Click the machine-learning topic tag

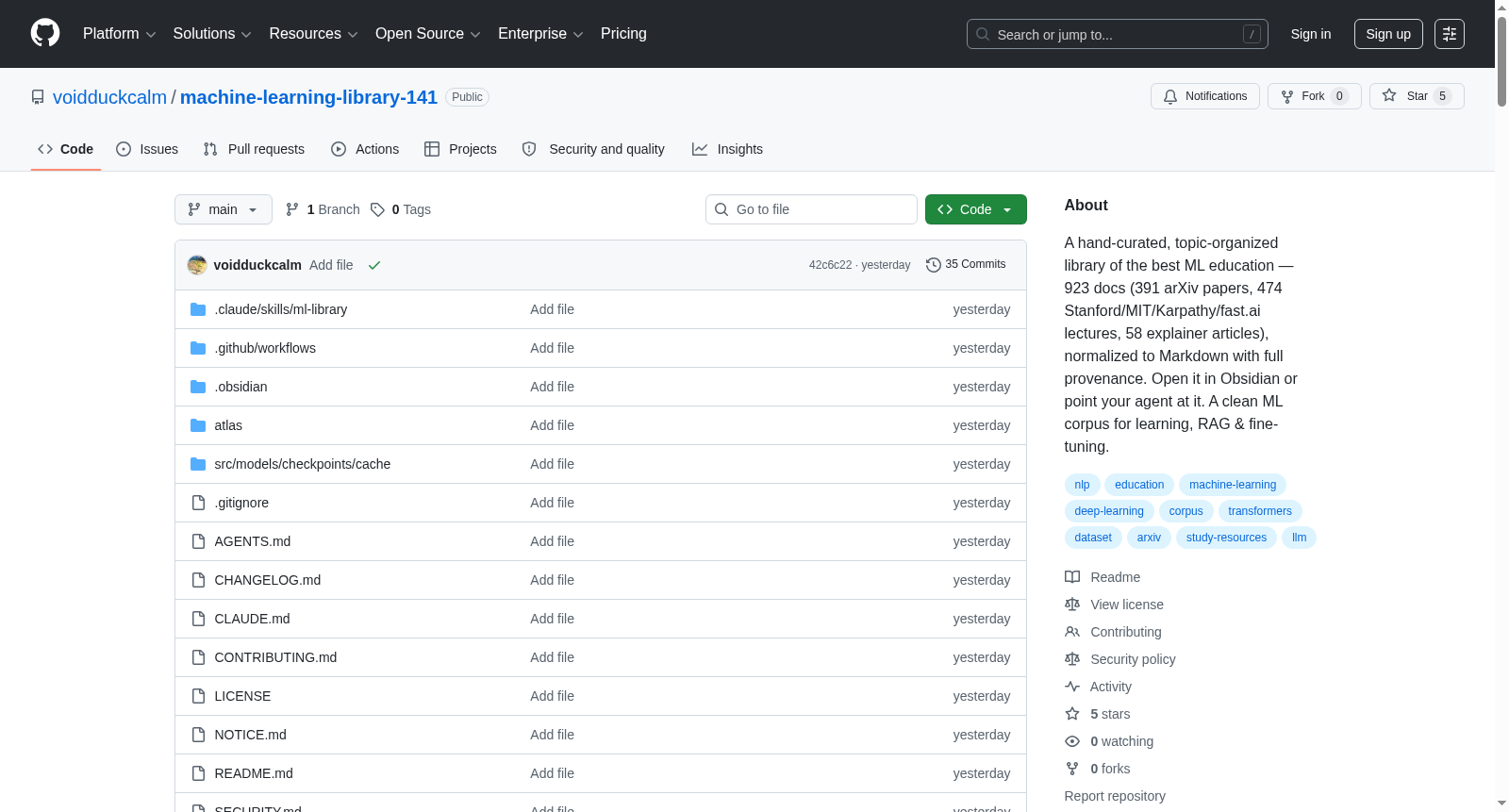pyautogui.click(x=1233, y=485)
